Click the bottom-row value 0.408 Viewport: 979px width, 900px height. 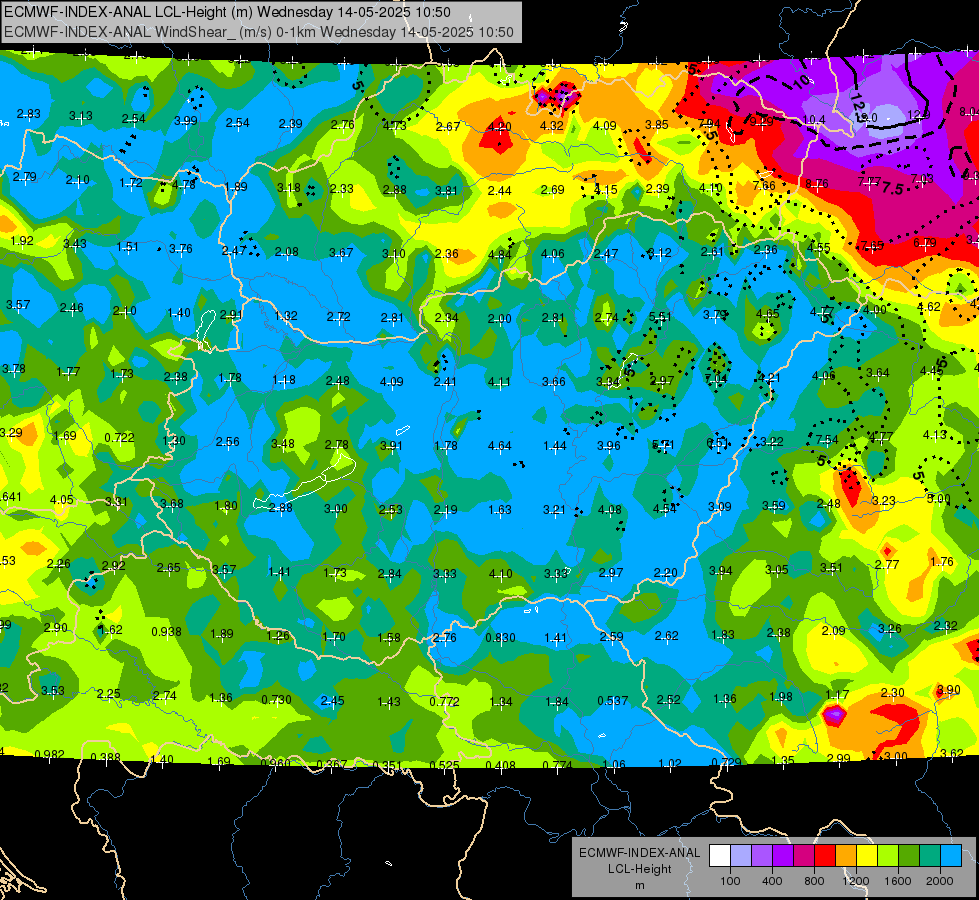501,765
